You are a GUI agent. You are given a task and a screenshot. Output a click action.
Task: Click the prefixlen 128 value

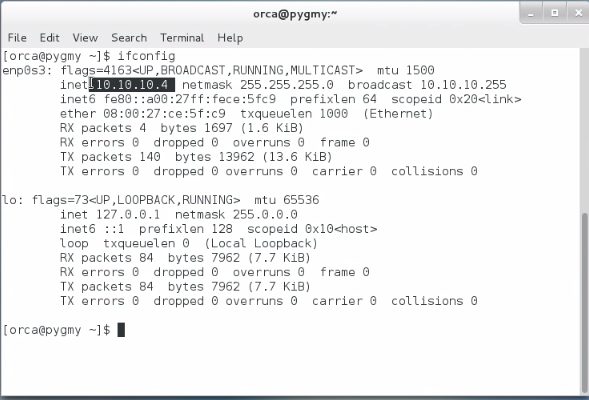pyautogui.click(x=222, y=229)
